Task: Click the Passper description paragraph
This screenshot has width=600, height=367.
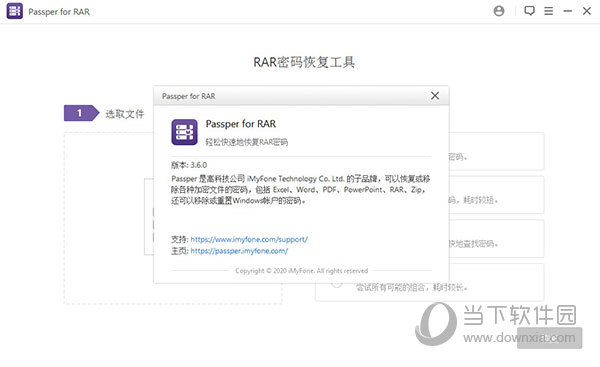Action: coord(301,189)
